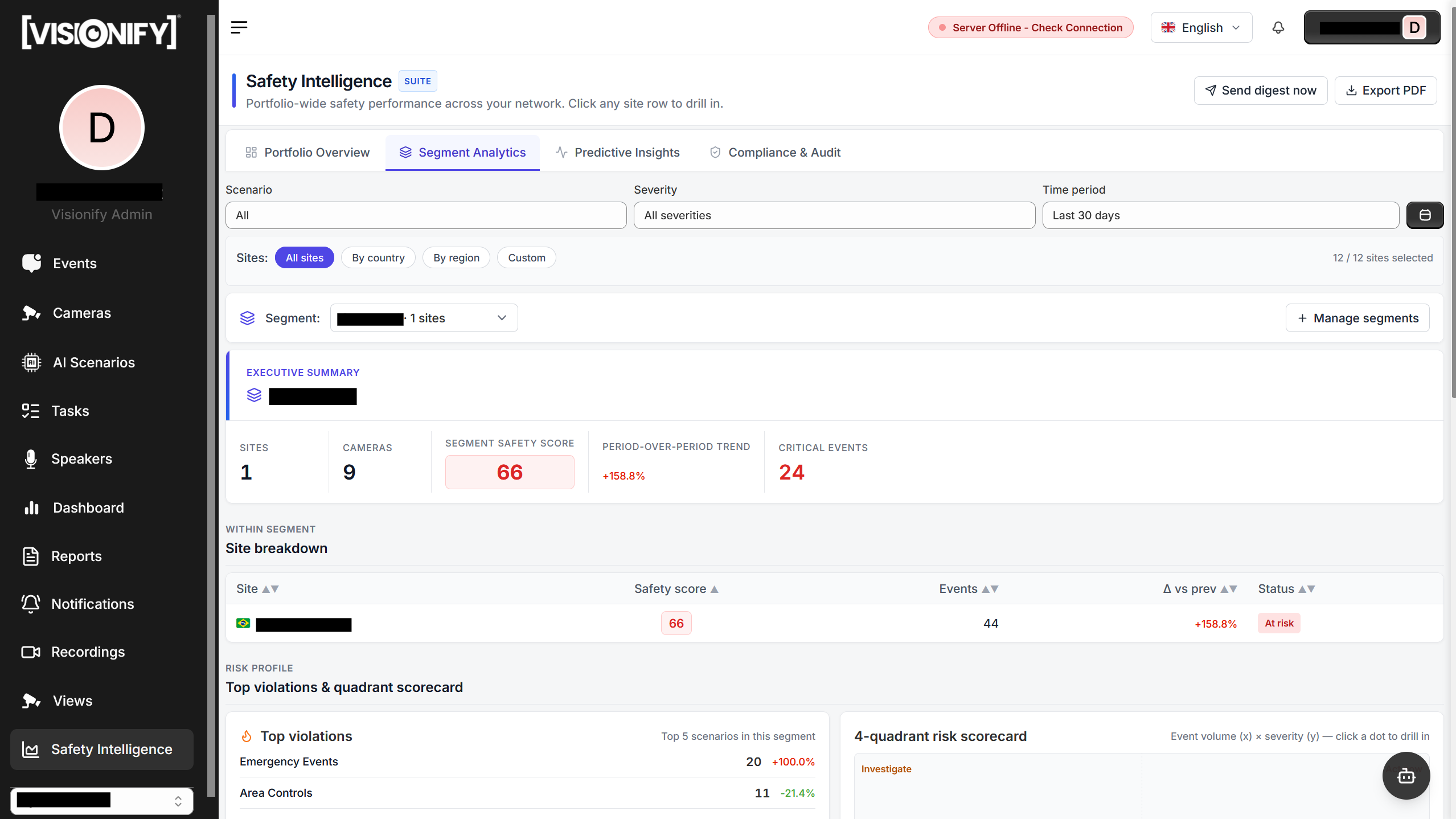Click the 44 events value in site row
Screen dimensions: 1456x819
click(991, 623)
